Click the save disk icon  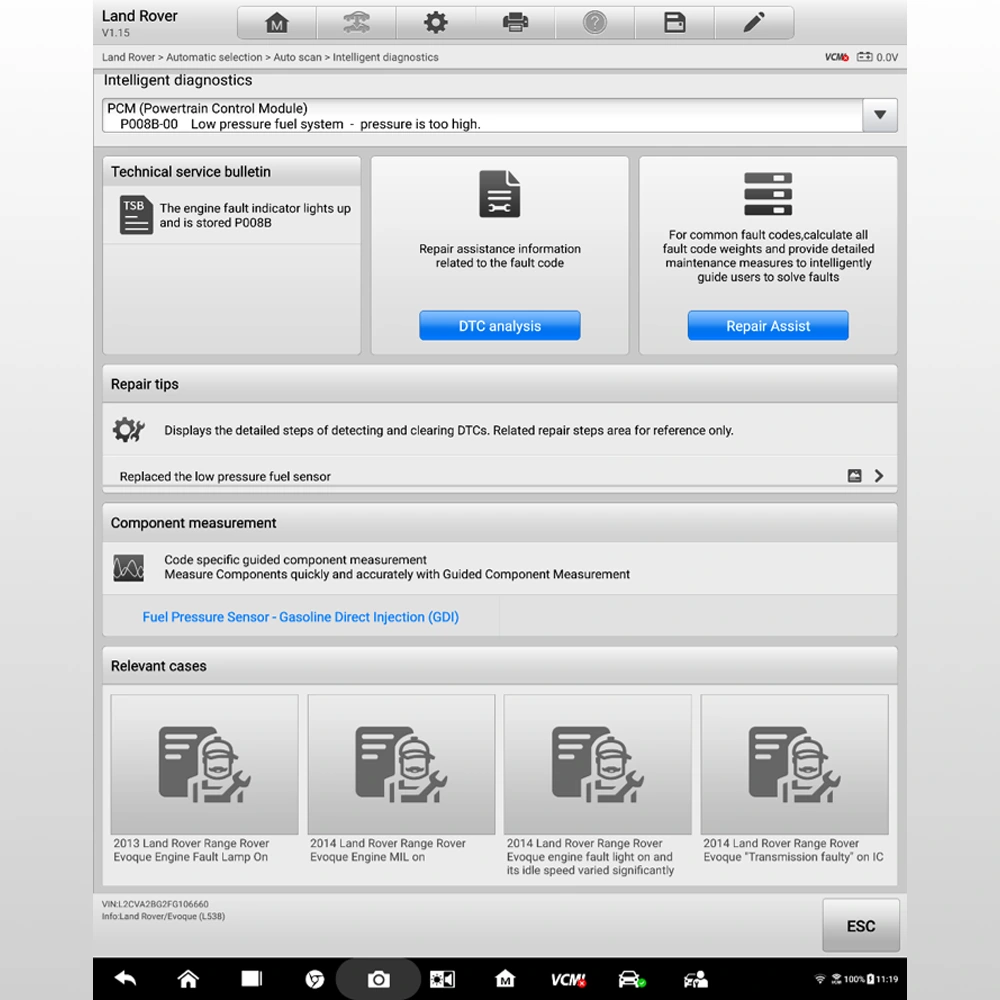coord(675,23)
